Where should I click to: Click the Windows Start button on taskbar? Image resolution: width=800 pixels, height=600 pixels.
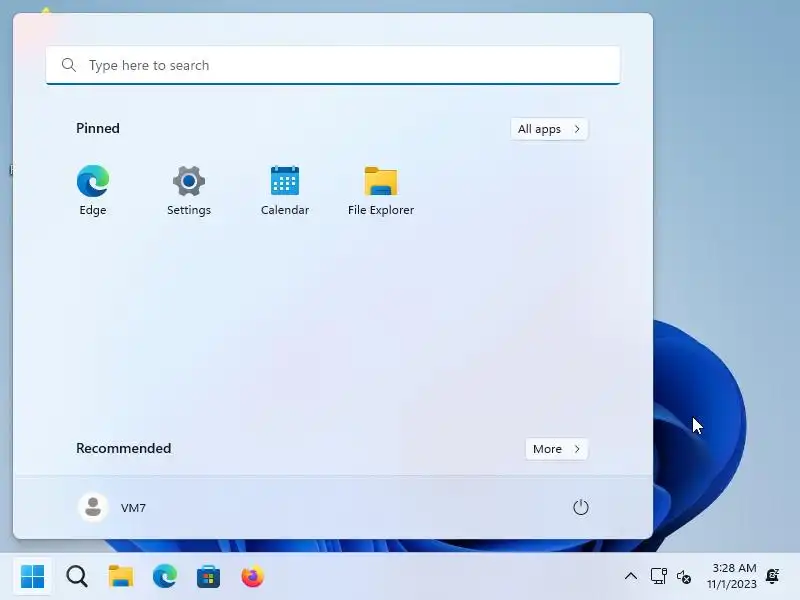(x=33, y=577)
